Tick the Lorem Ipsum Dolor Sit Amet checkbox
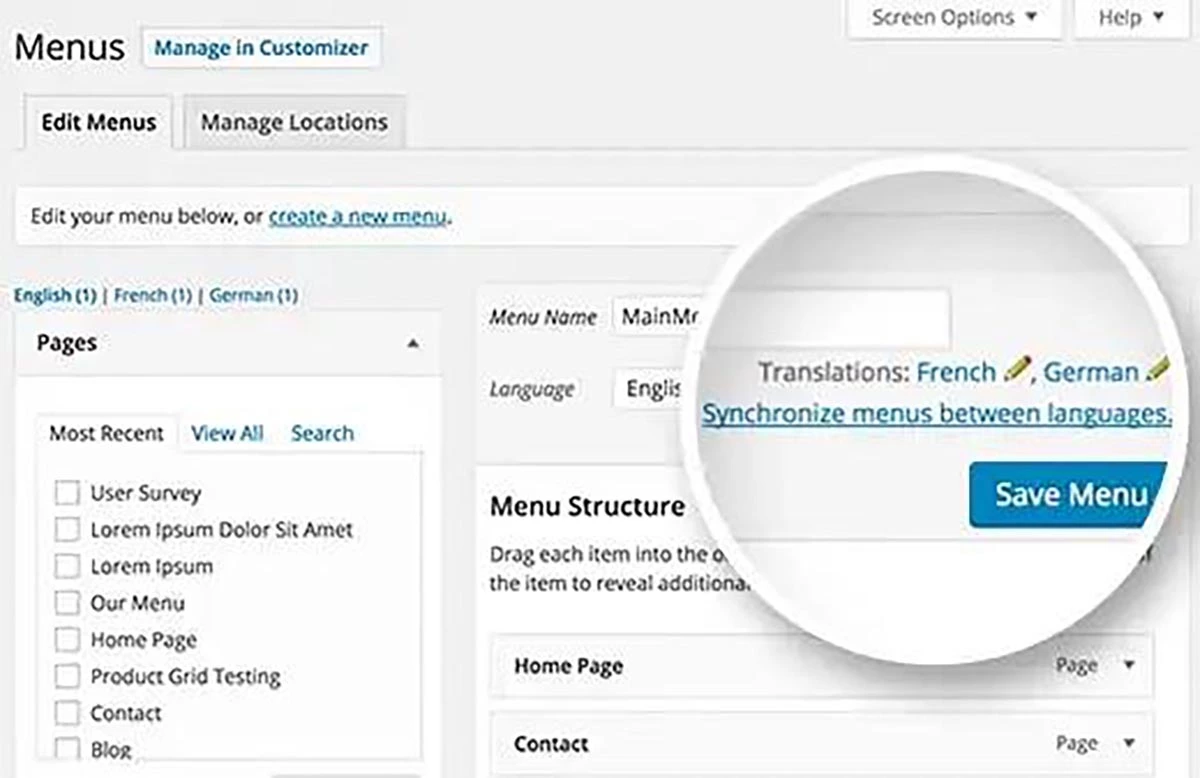The height and width of the screenshot is (778, 1200). tap(67, 529)
